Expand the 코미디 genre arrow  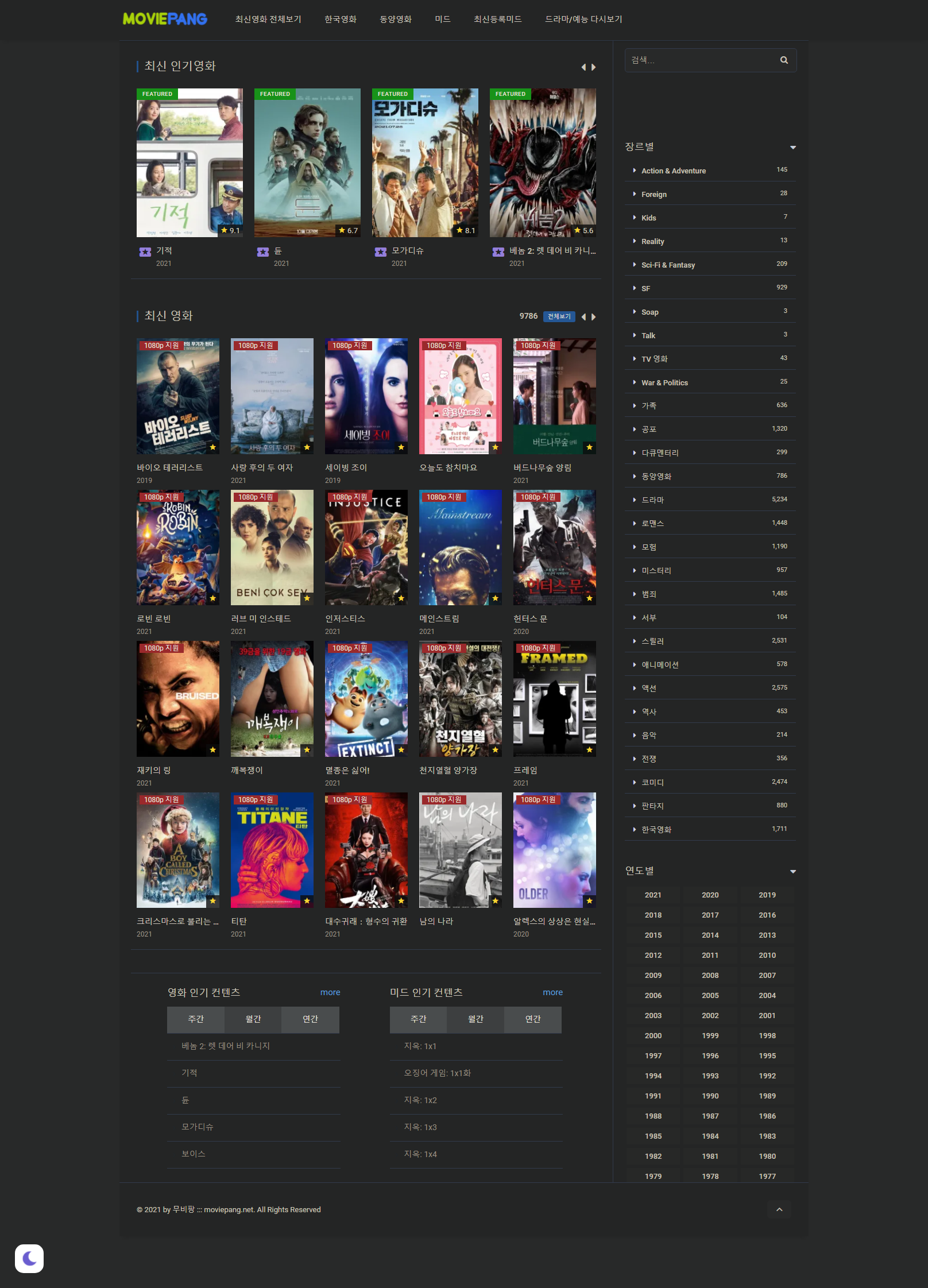[x=635, y=783]
